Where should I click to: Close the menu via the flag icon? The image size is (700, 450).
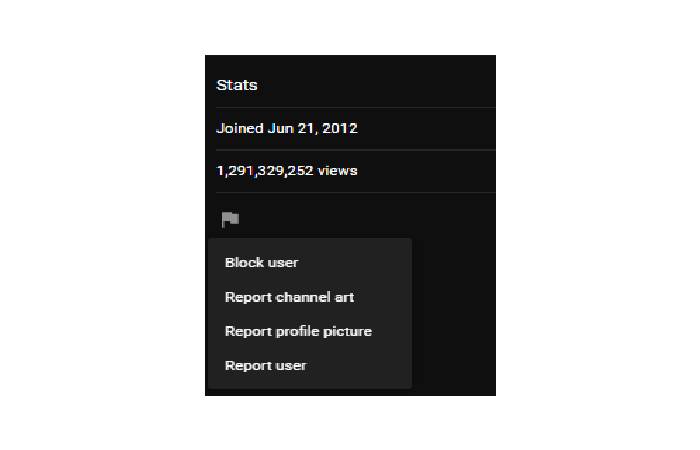tap(230, 219)
